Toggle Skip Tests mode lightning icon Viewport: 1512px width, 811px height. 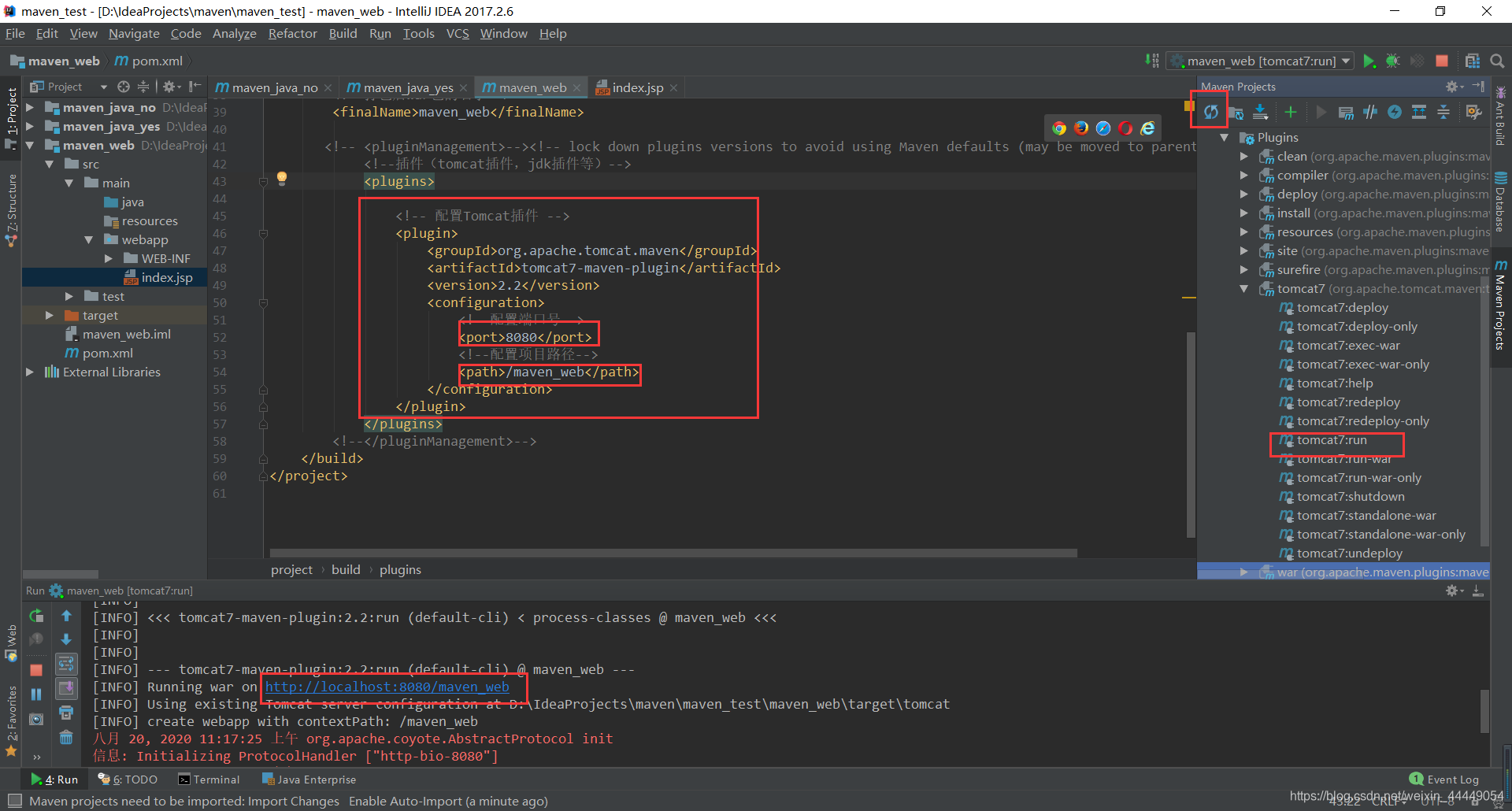[1395, 113]
